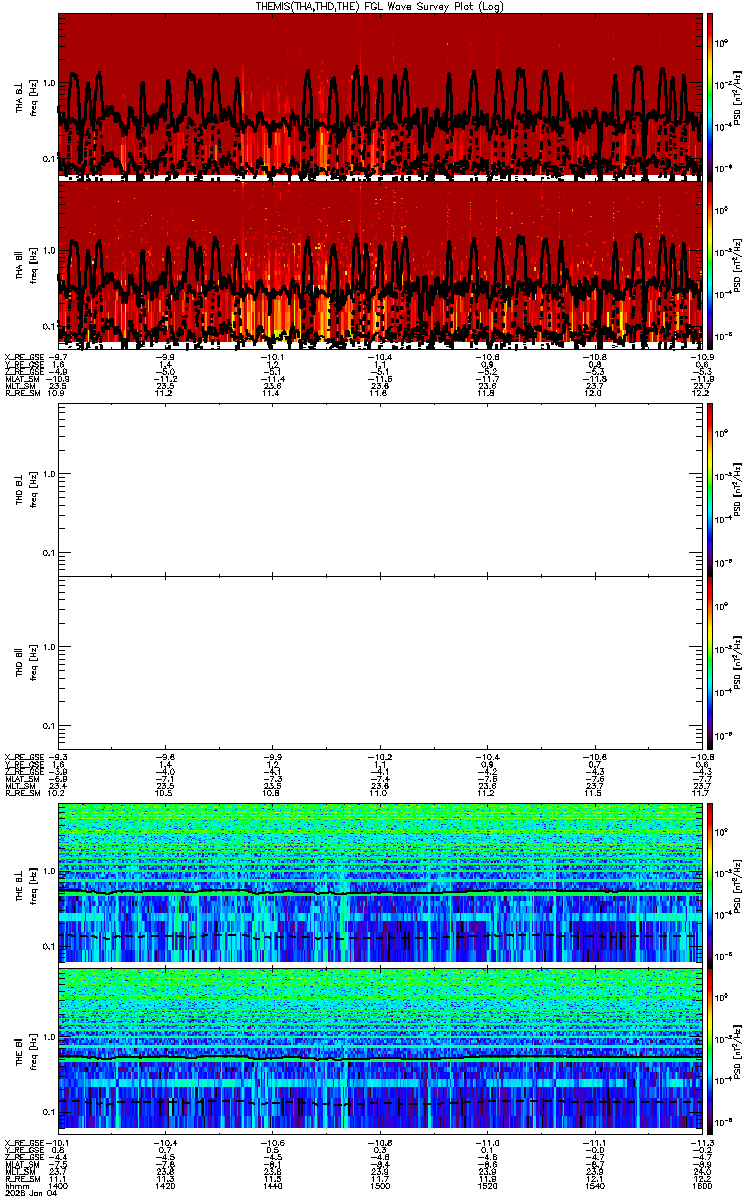Pick the PSD color bar beside THD BL panel
This screenshot has height=1200, width=750.
click(710, 489)
